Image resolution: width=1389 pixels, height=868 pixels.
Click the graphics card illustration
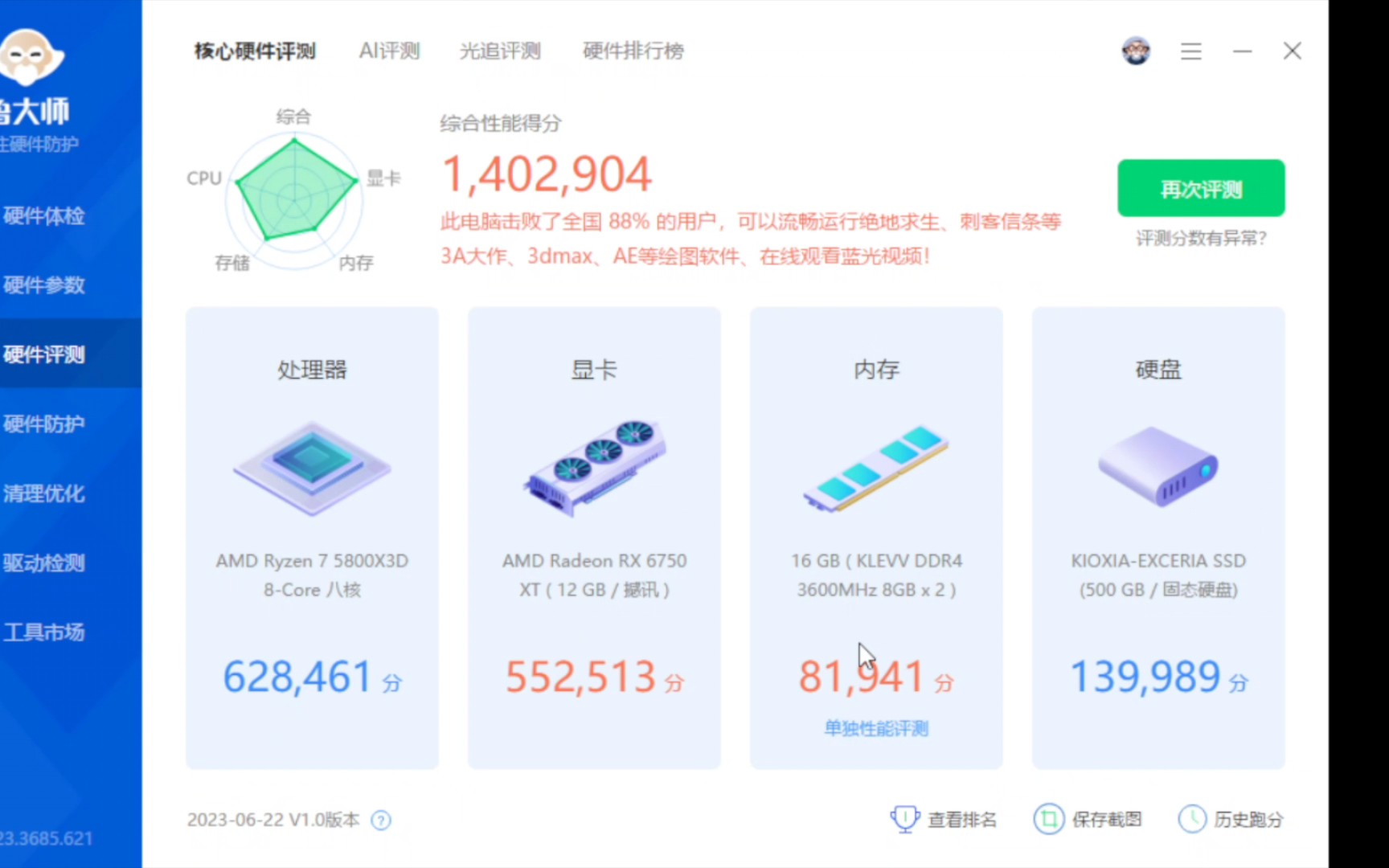pyautogui.click(x=595, y=468)
